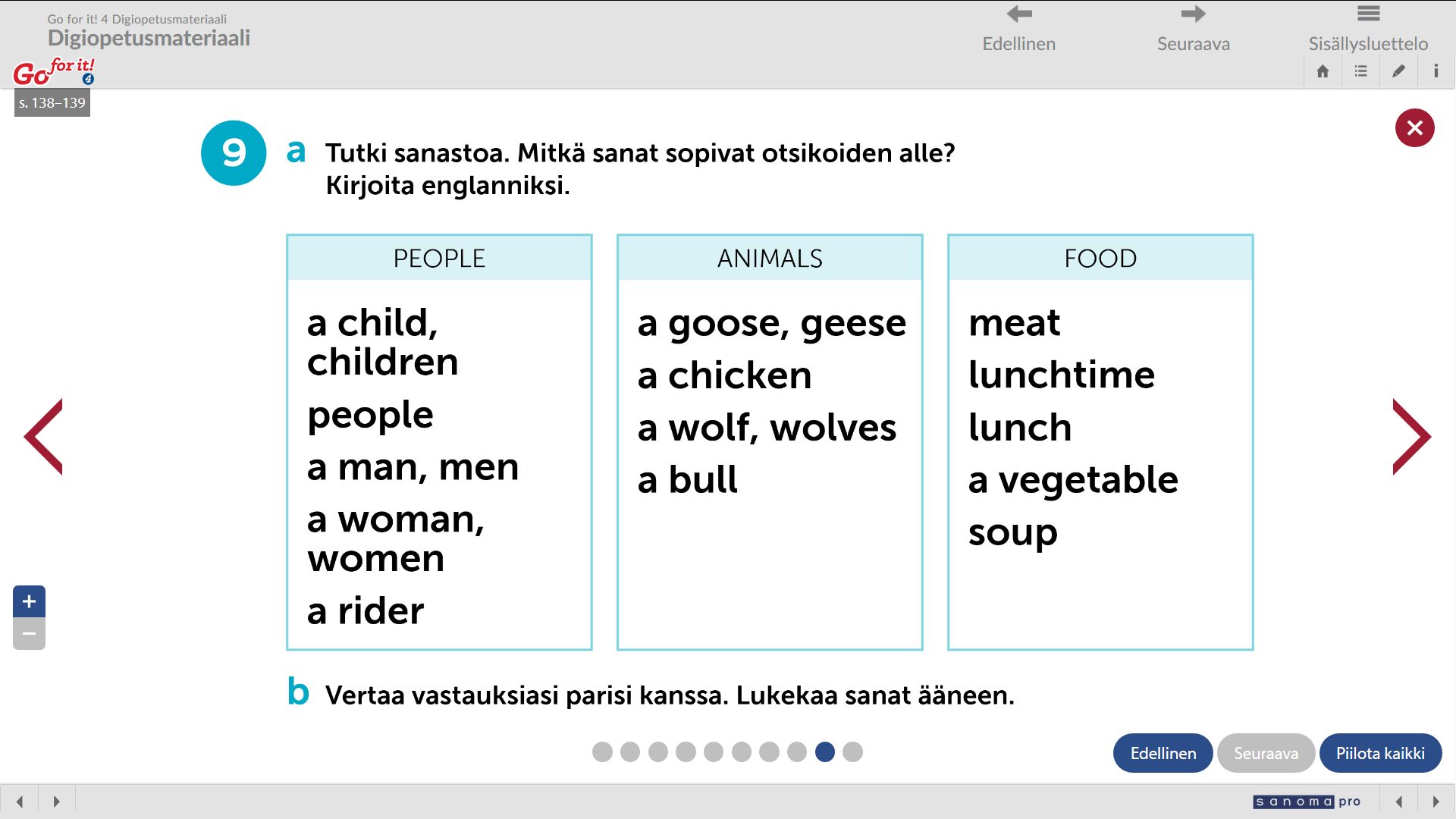1456x819 pixels.
Task: Select the last progress dot
Action: tap(852, 752)
